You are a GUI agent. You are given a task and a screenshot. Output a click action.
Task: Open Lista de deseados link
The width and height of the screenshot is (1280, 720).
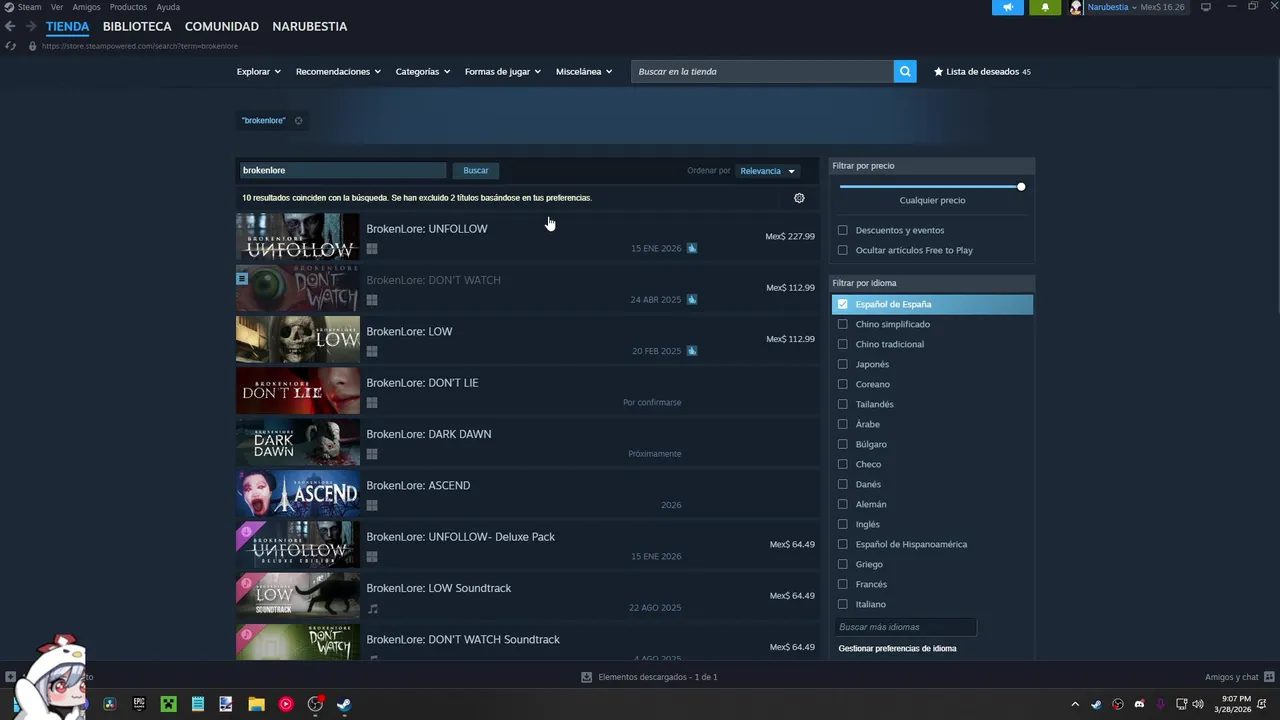pos(982,72)
